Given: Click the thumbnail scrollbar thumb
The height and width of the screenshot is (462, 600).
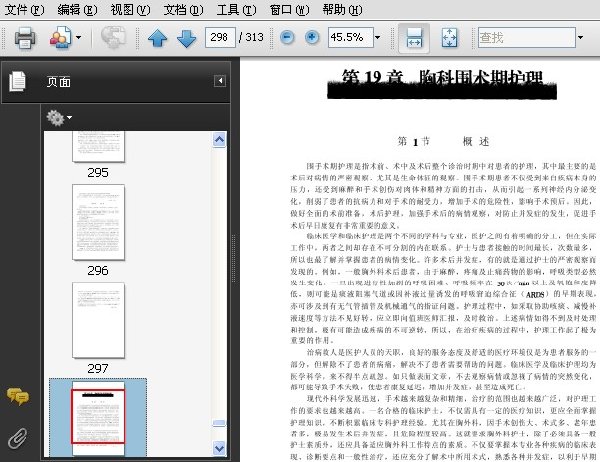Looking at the screenshot, I should (219, 423).
